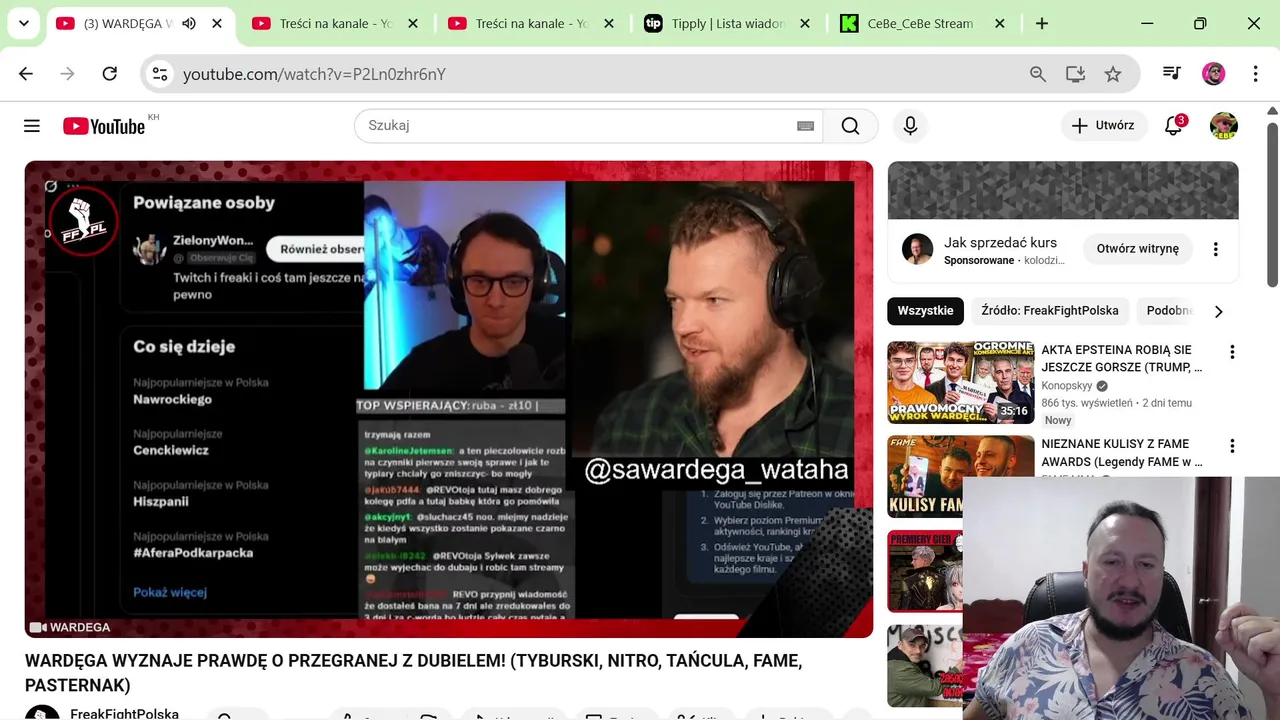The width and height of the screenshot is (1280, 720).
Task: Click the install app icon in address bar
Action: tap(1076, 74)
